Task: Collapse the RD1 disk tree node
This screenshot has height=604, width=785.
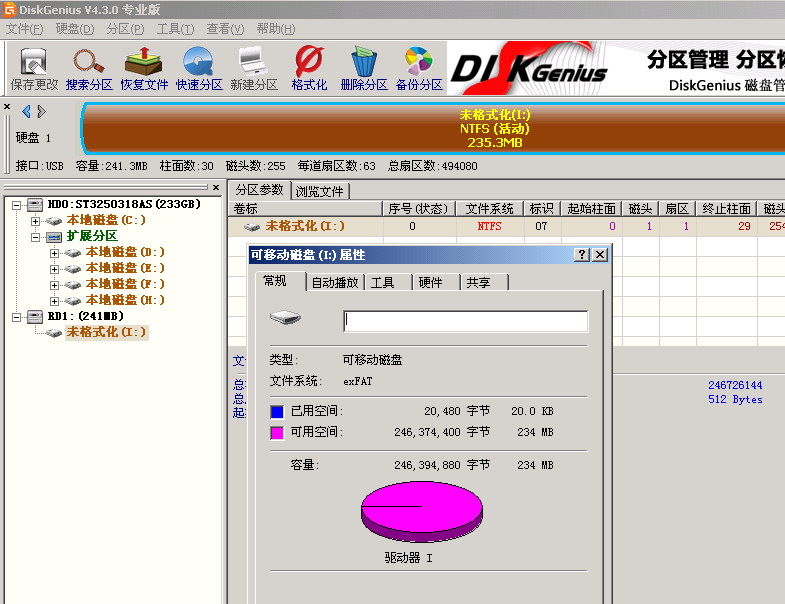Action: coord(17,317)
